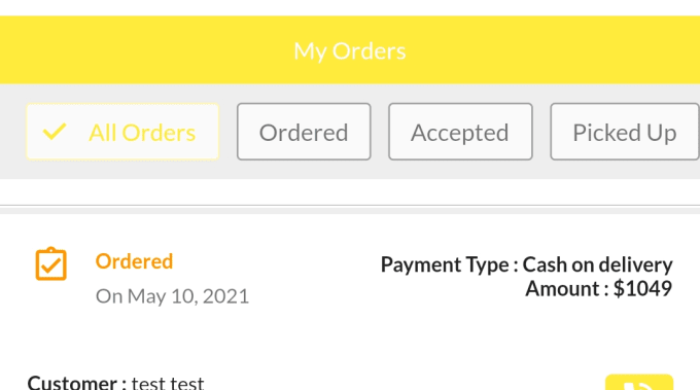The image size is (700, 390).
Task: Tap the orange Ordered clipboard icon
Action: [51, 264]
